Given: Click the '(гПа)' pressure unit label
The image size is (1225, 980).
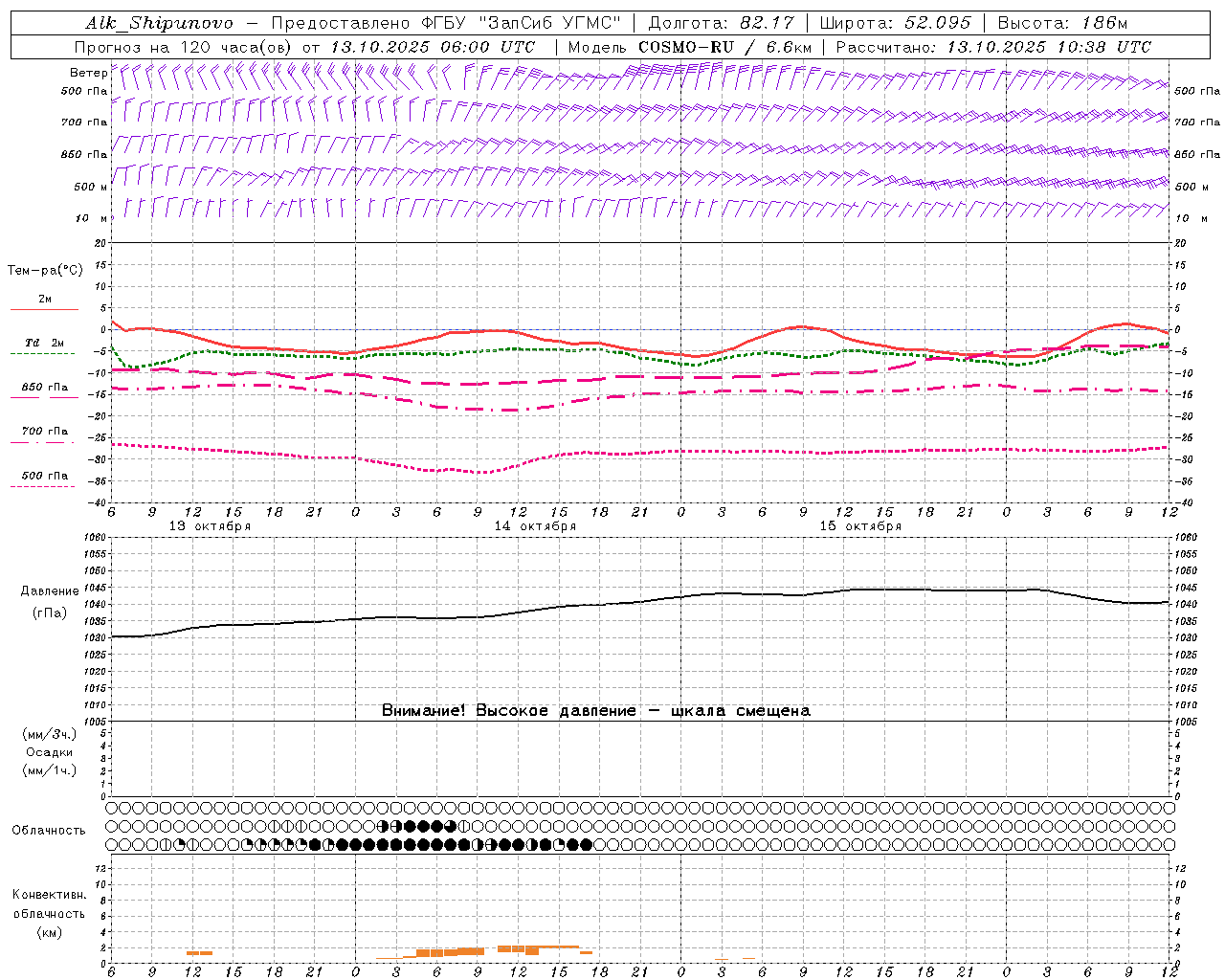Looking at the screenshot, I should tap(50, 612).
